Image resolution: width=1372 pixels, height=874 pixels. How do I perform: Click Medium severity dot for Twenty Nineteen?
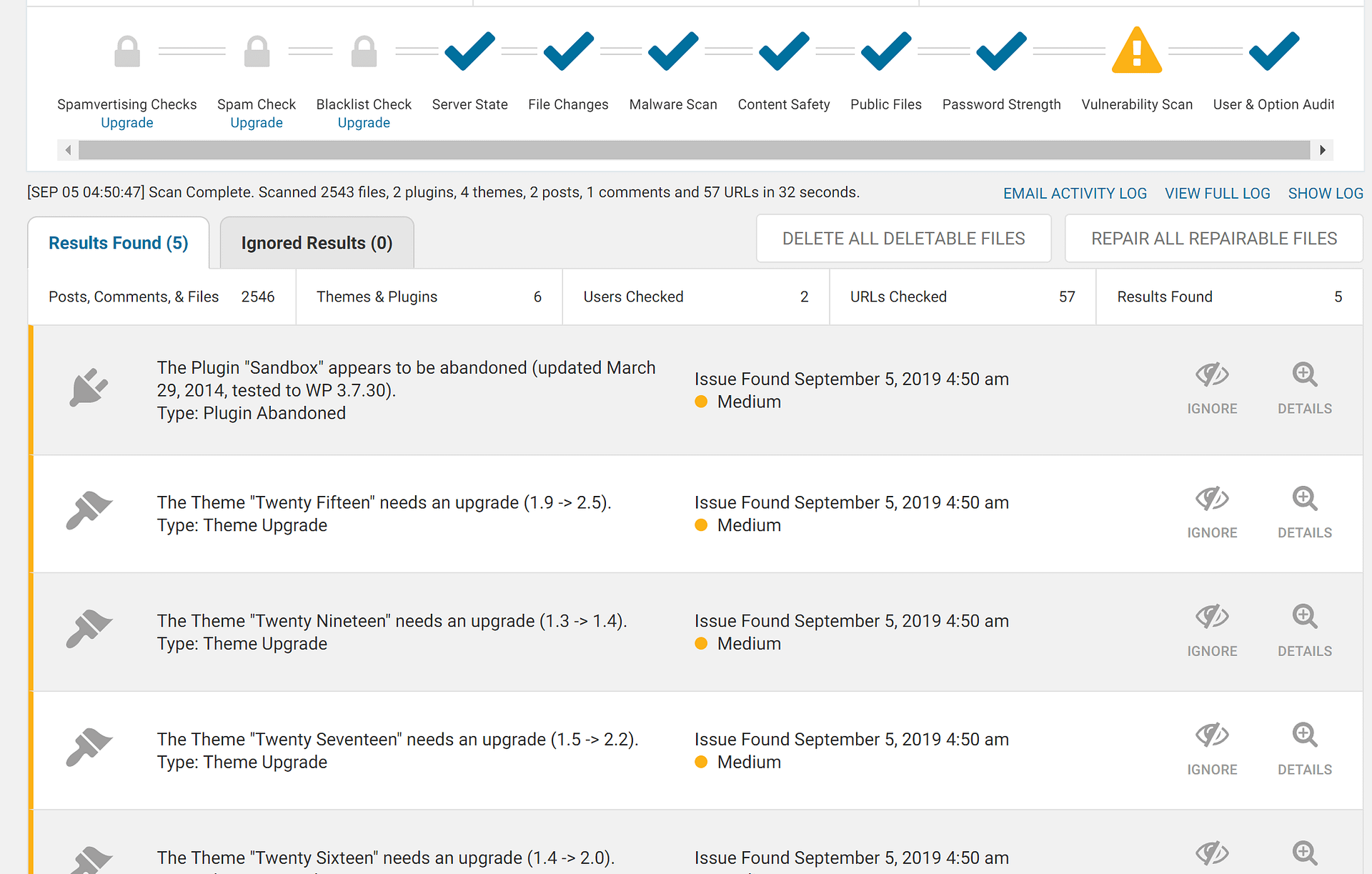coord(701,644)
